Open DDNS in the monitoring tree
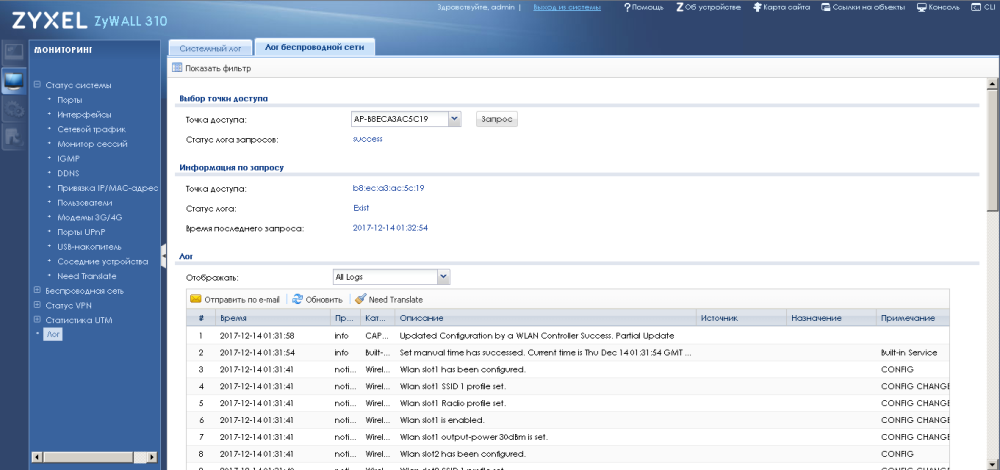Viewport: 1000px width, 470px height. pos(68,173)
